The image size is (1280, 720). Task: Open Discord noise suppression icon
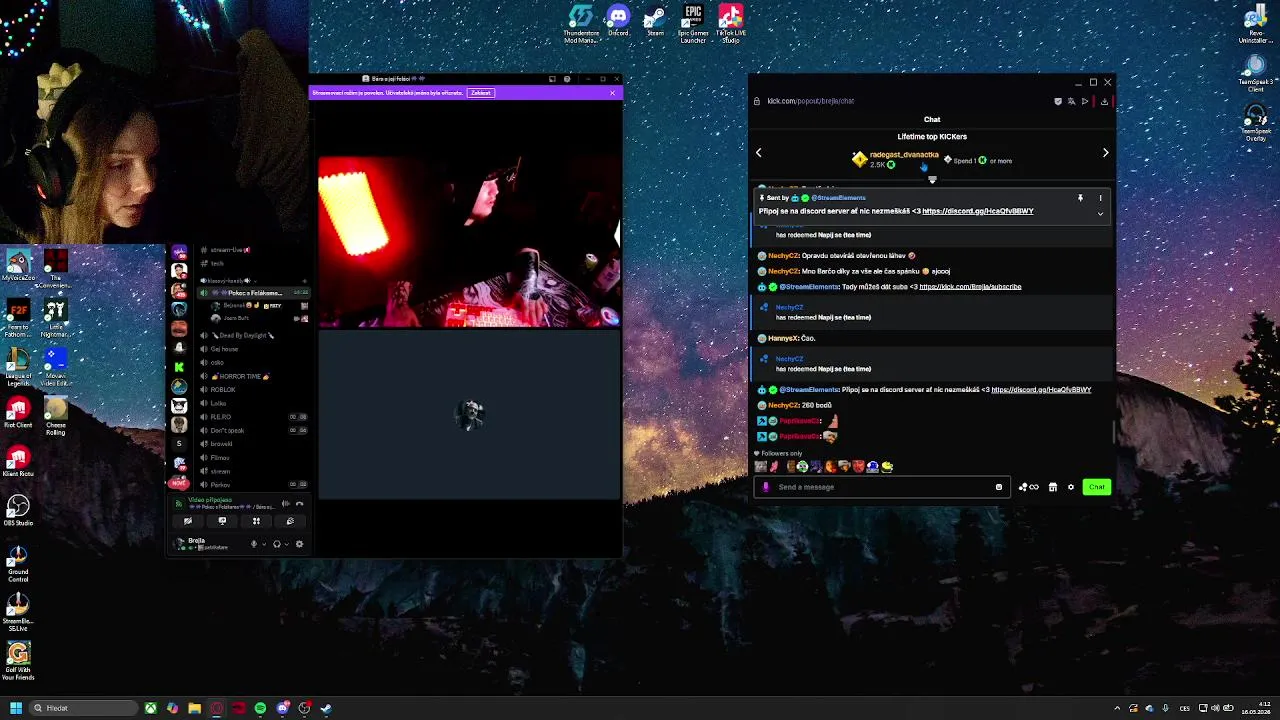point(285,503)
